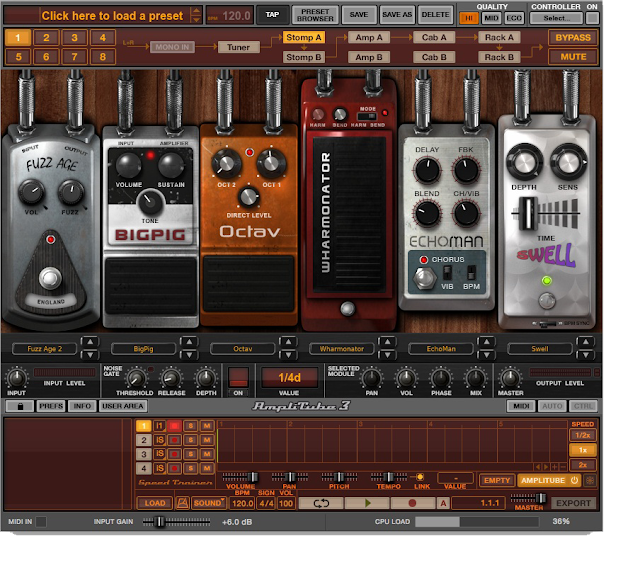This screenshot has height=565, width=640.
Task: Open the settings gear beside the AmpliTube button
Action: [x=590, y=480]
